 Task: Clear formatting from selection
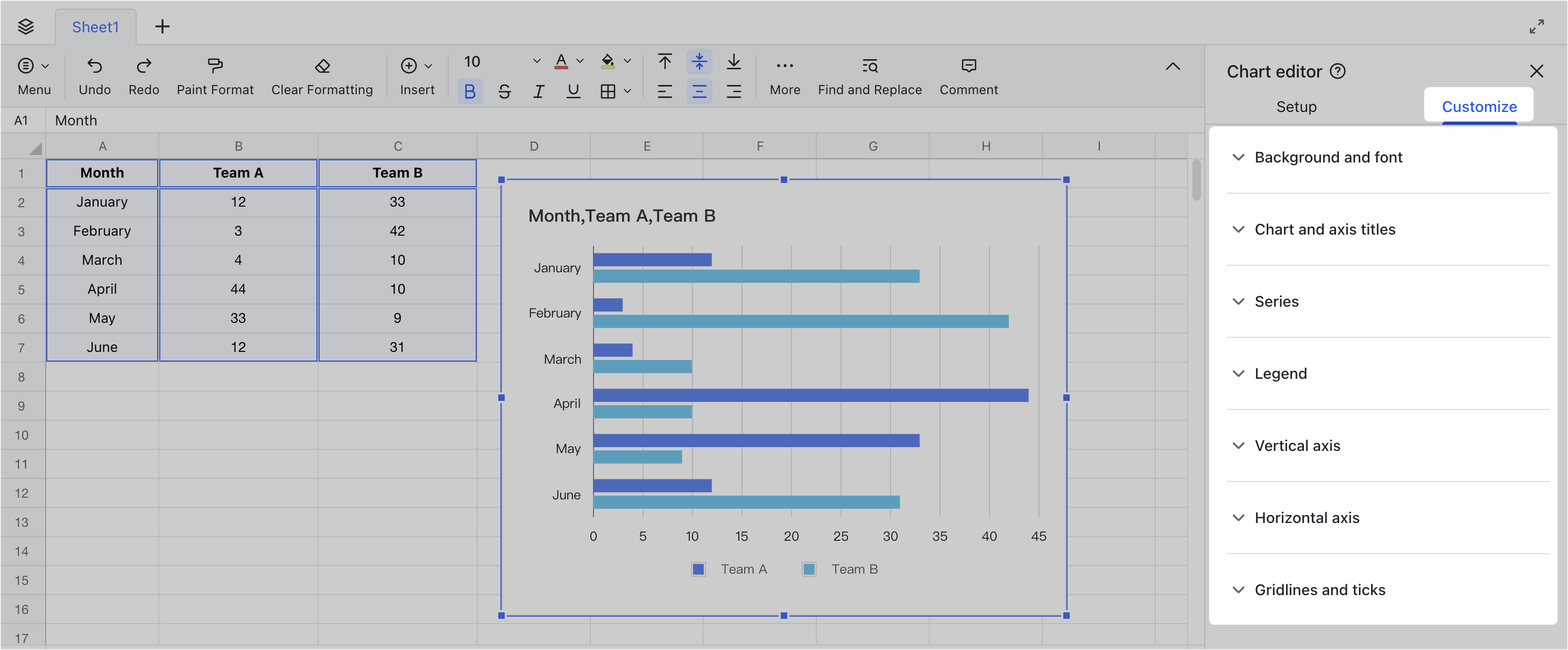coord(321,75)
